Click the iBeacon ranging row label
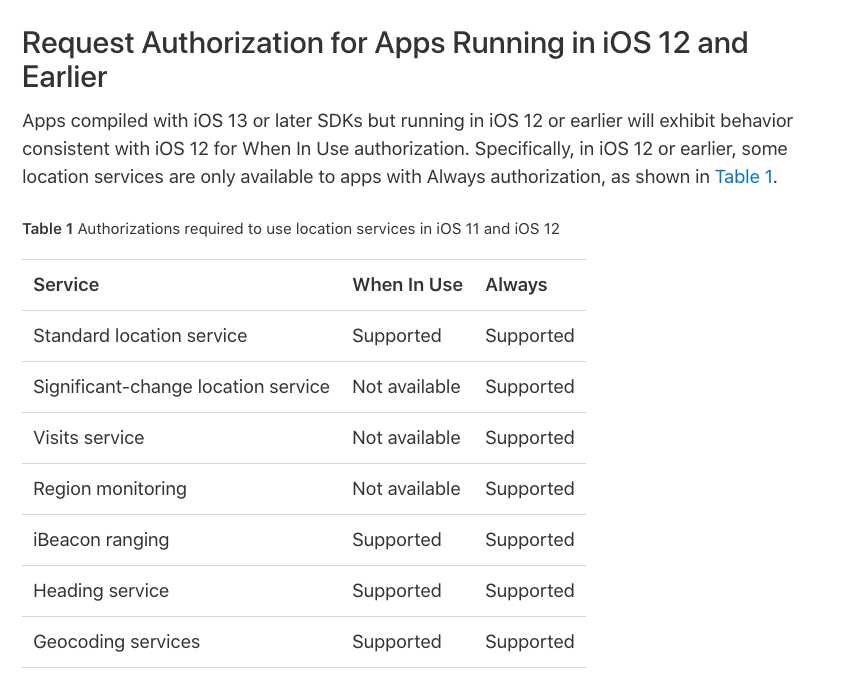 coord(101,540)
